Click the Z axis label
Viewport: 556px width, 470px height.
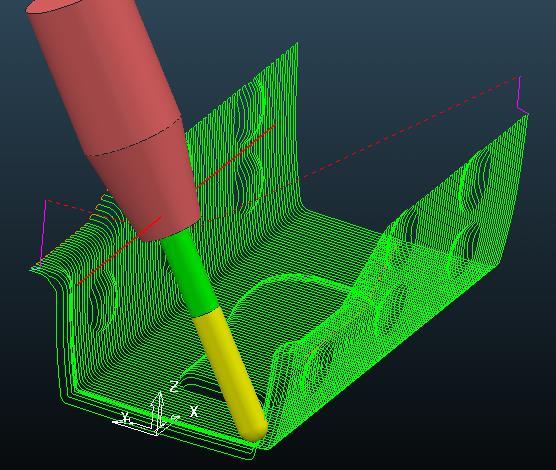point(174,386)
